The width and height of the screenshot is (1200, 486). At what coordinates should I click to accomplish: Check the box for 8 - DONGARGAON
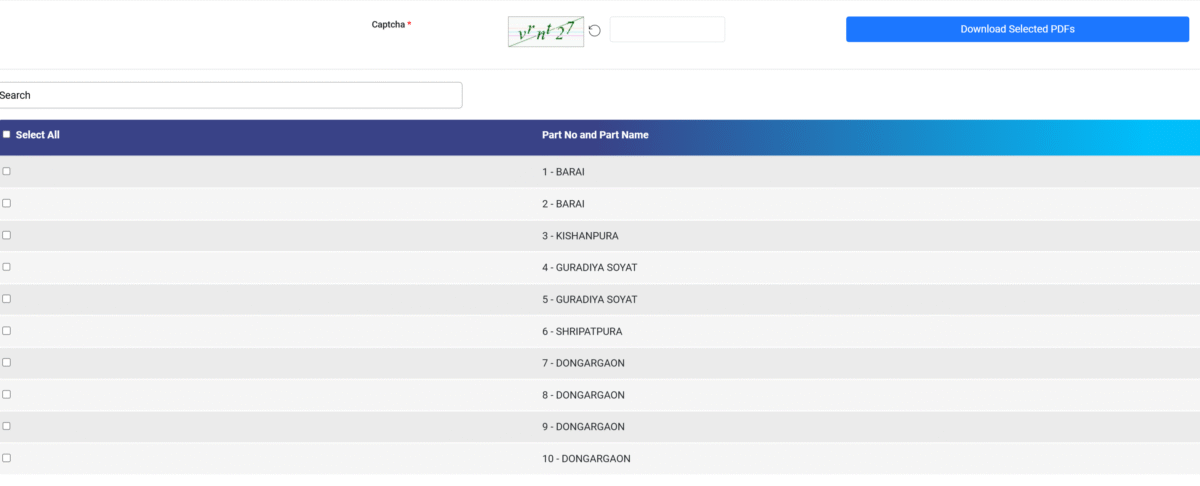click(x=7, y=394)
